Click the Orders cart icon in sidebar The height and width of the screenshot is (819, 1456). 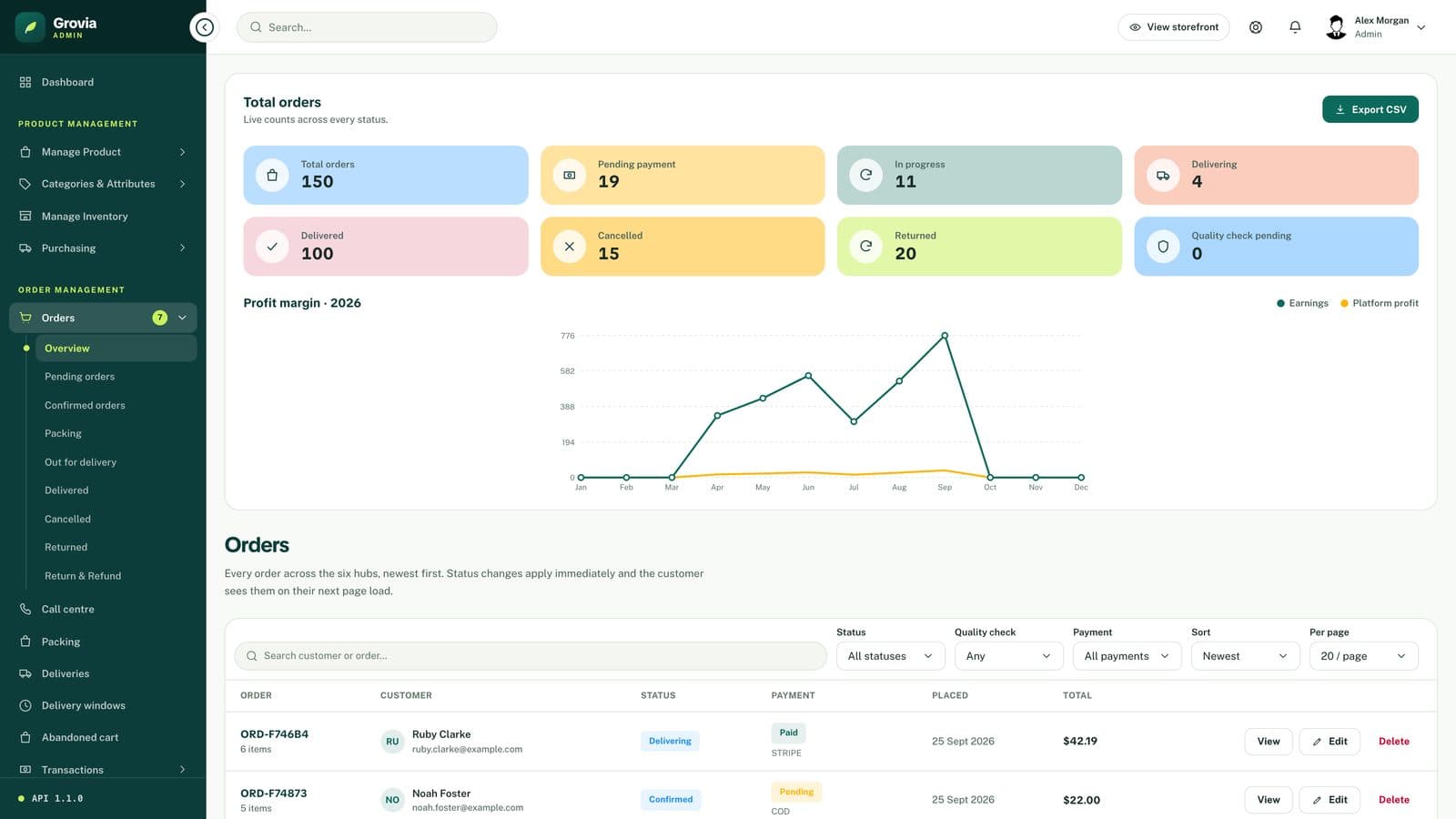(x=25, y=318)
